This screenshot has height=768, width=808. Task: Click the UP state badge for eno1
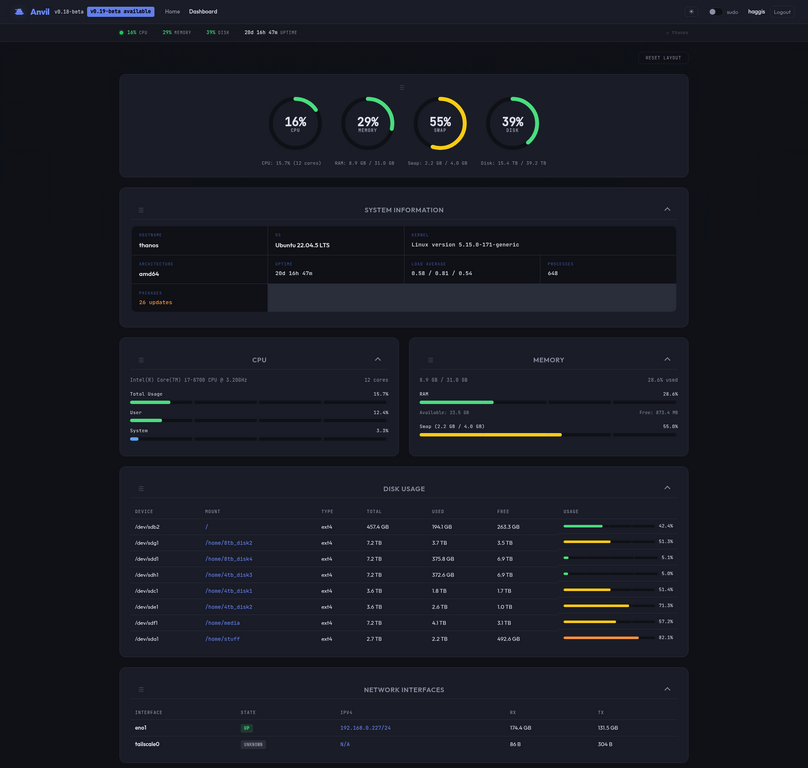coord(247,728)
